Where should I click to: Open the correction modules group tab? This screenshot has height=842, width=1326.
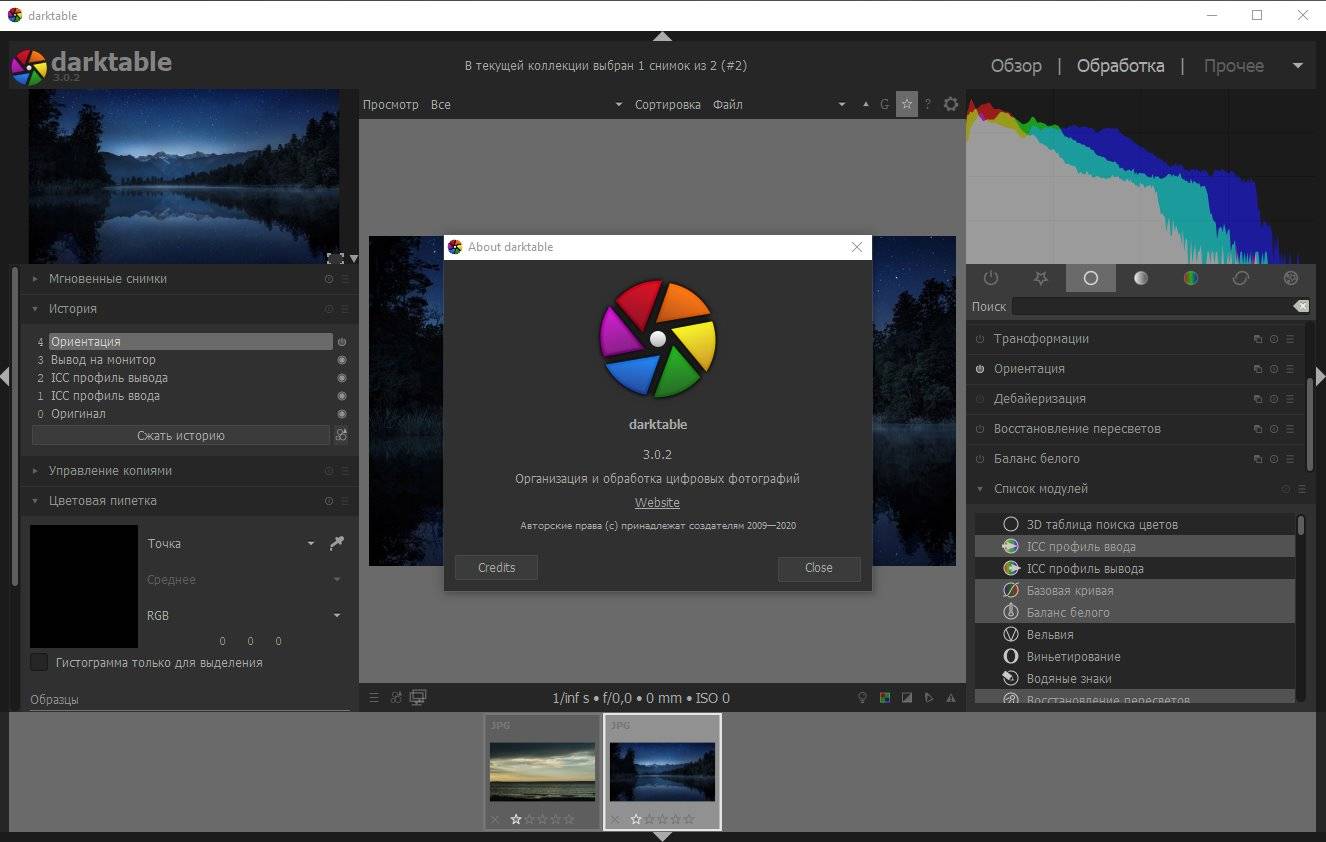pos(1241,278)
